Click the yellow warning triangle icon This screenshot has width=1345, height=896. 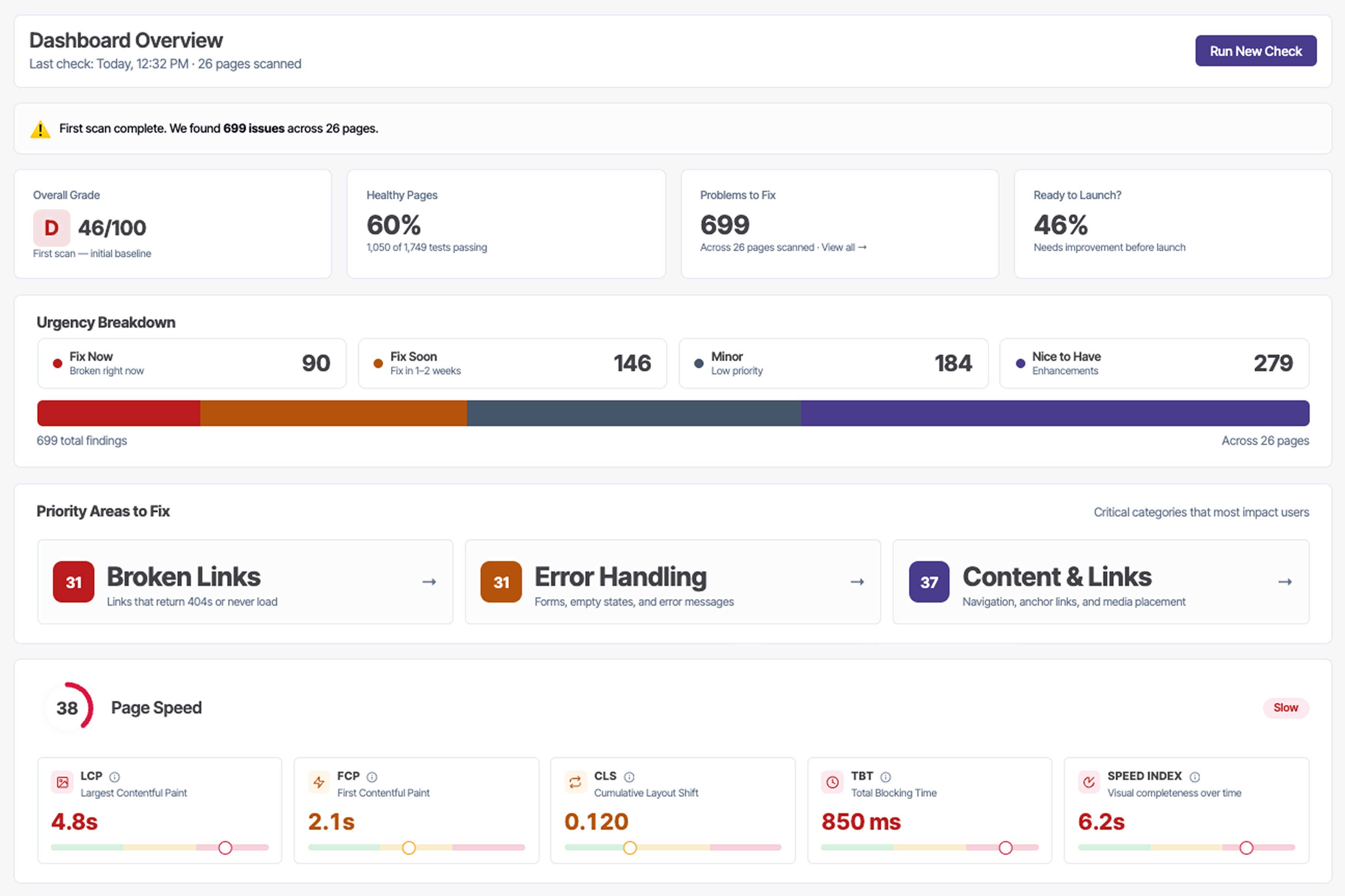pyautogui.click(x=40, y=129)
